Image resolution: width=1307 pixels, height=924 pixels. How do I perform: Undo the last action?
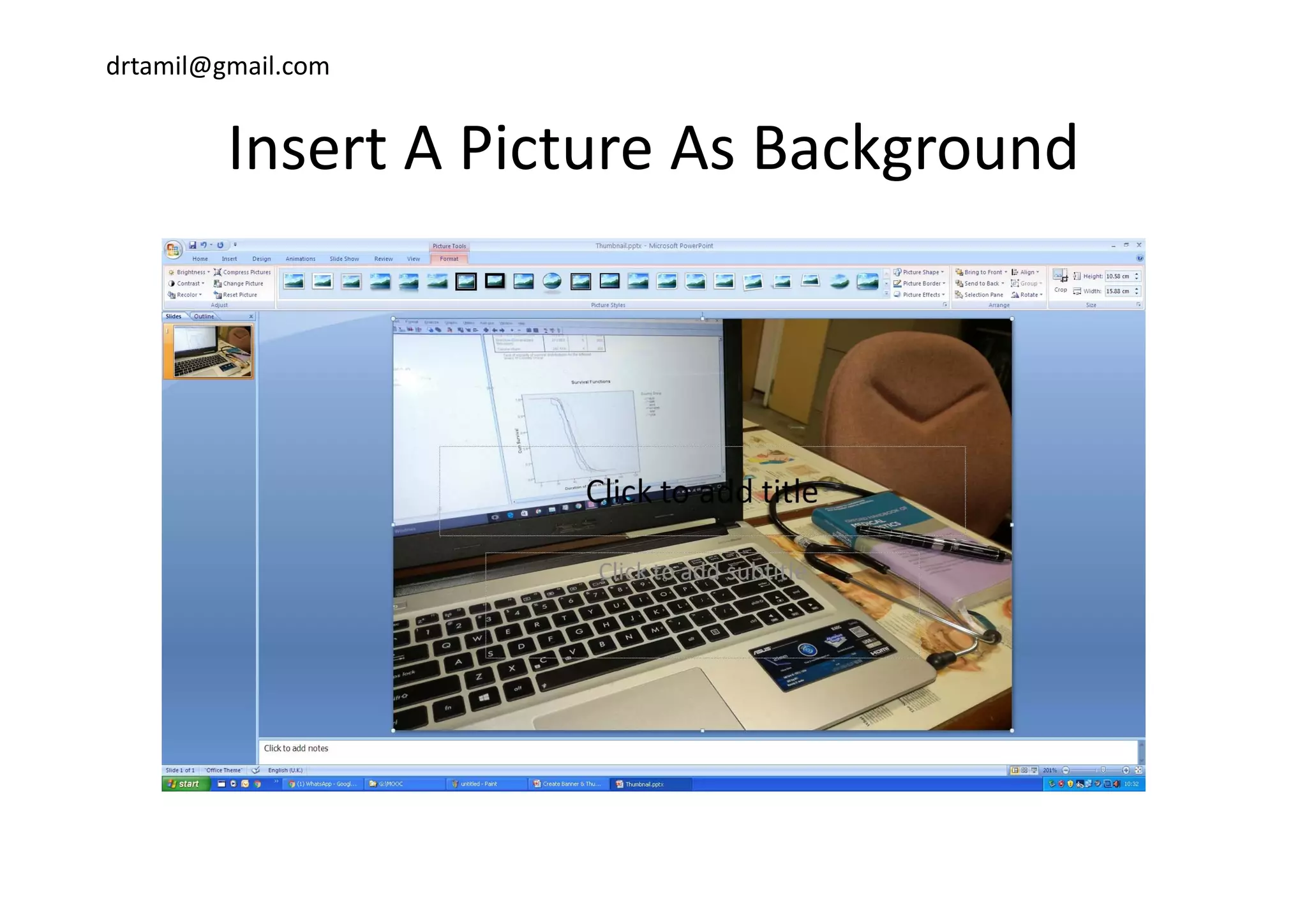[204, 245]
